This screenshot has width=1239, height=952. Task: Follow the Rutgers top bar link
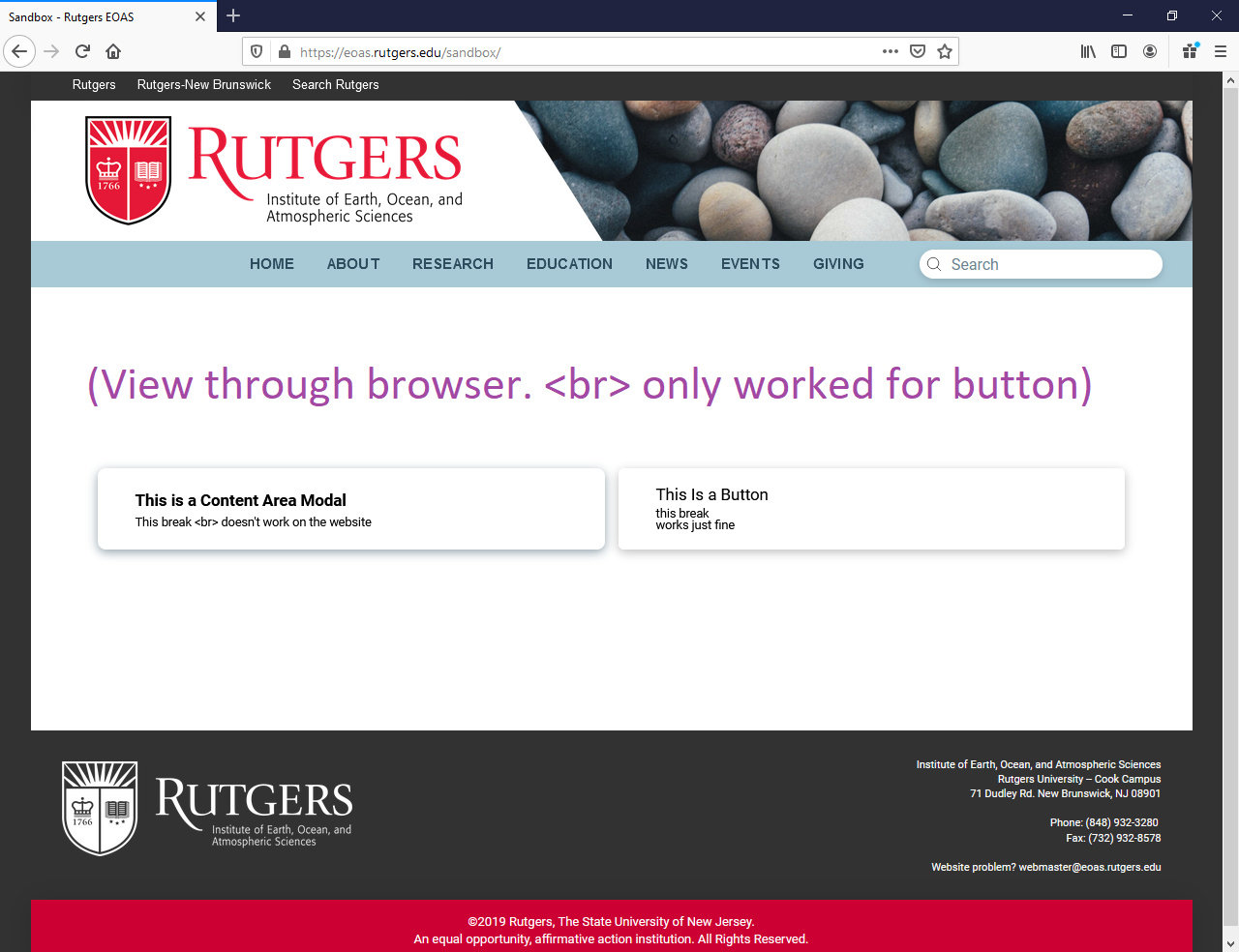94,85
